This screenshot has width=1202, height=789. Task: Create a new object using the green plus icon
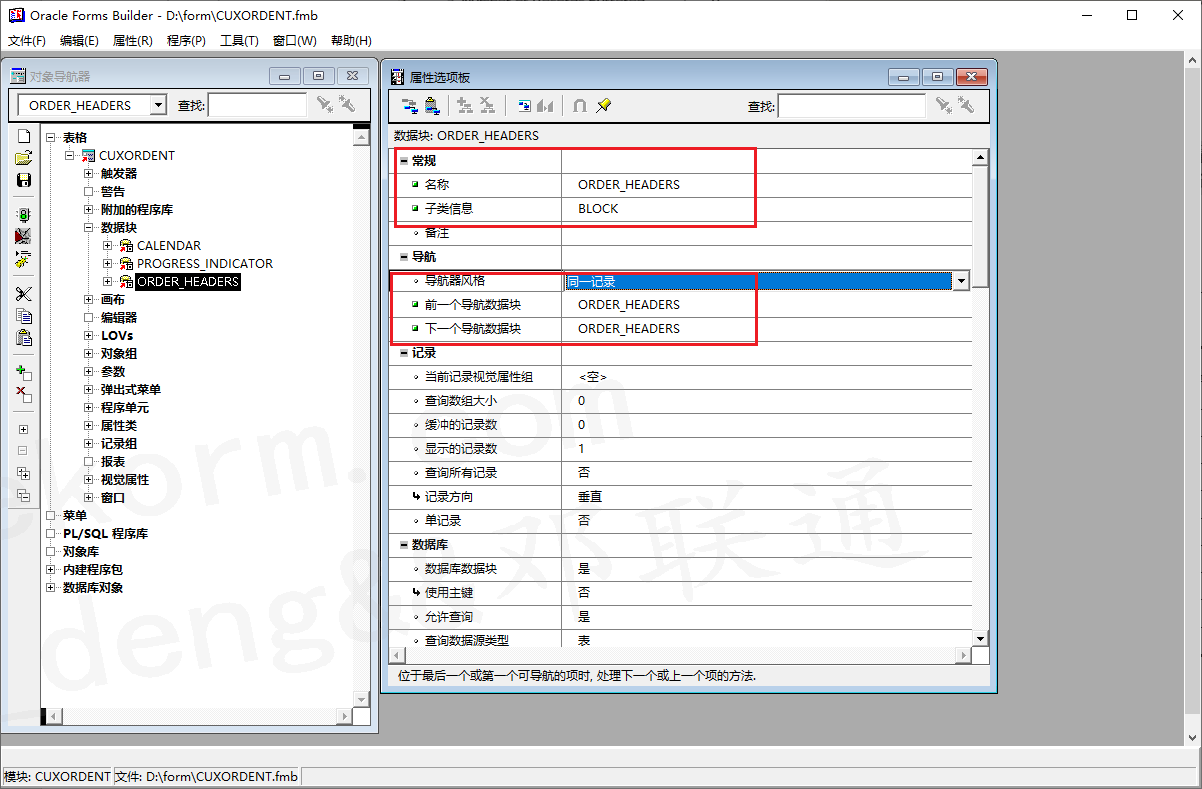[x=22, y=373]
